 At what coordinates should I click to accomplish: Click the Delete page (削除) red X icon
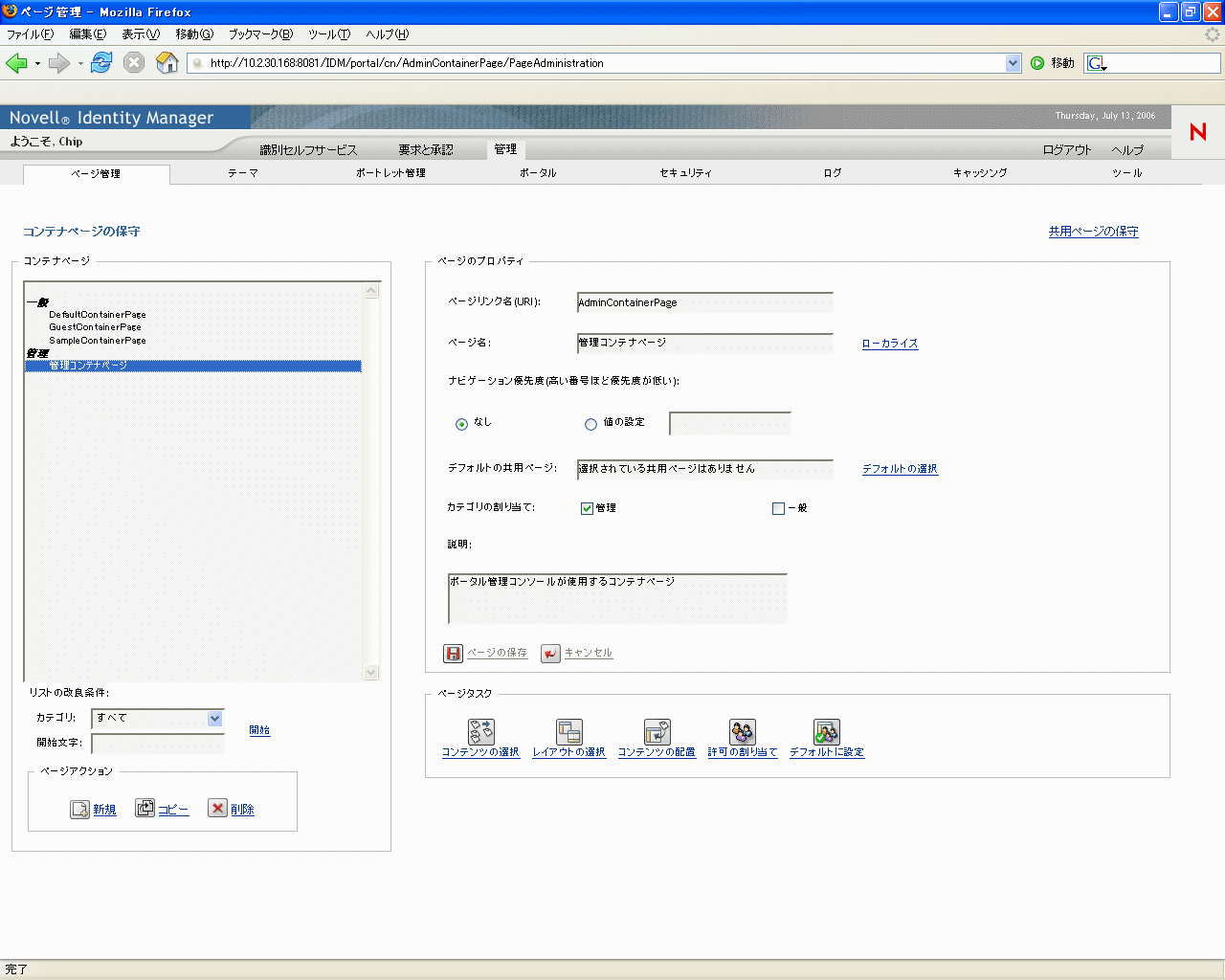pyautogui.click(x=217, y=809)
